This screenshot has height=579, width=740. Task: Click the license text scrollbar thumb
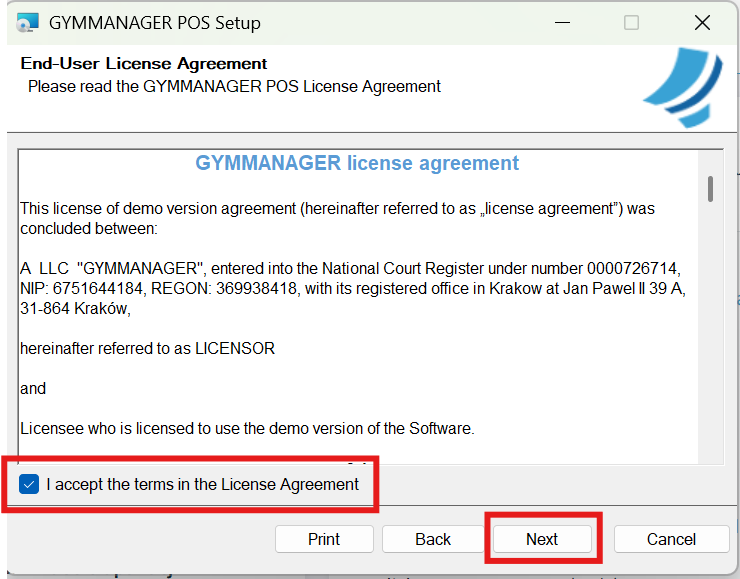coord(710,189)
